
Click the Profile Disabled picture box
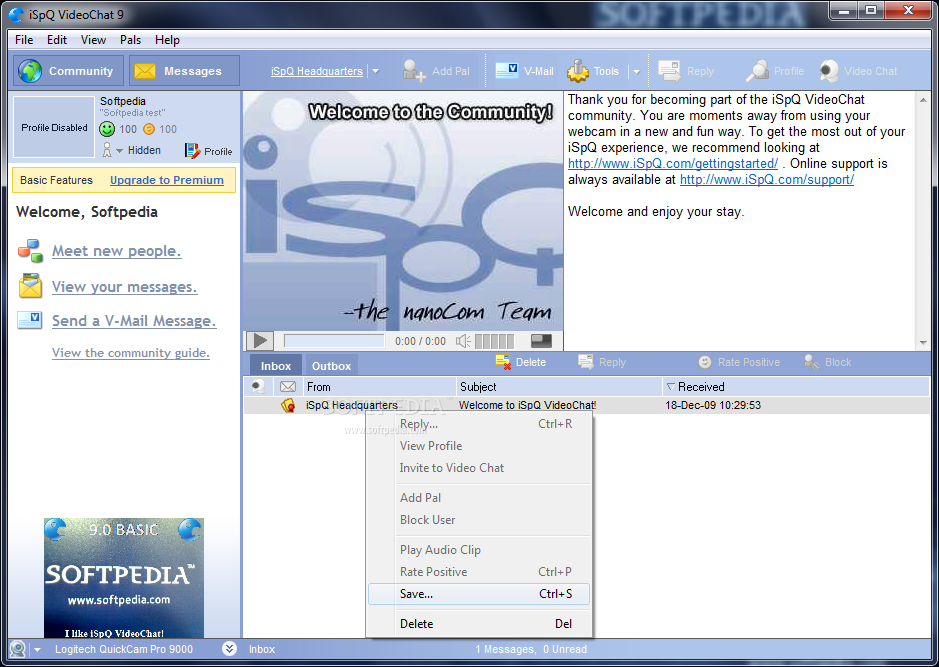pyautogui.click(x=54, y=127)
